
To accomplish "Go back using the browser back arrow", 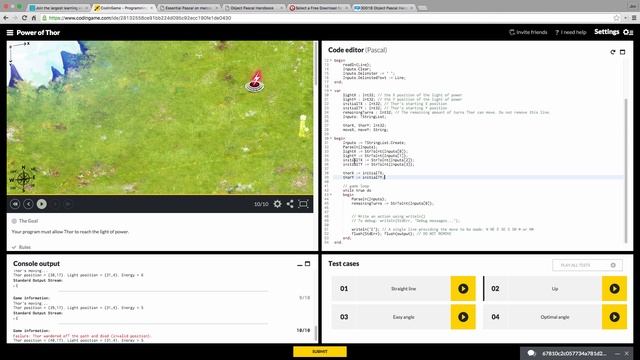I will [x=6, y=18].
